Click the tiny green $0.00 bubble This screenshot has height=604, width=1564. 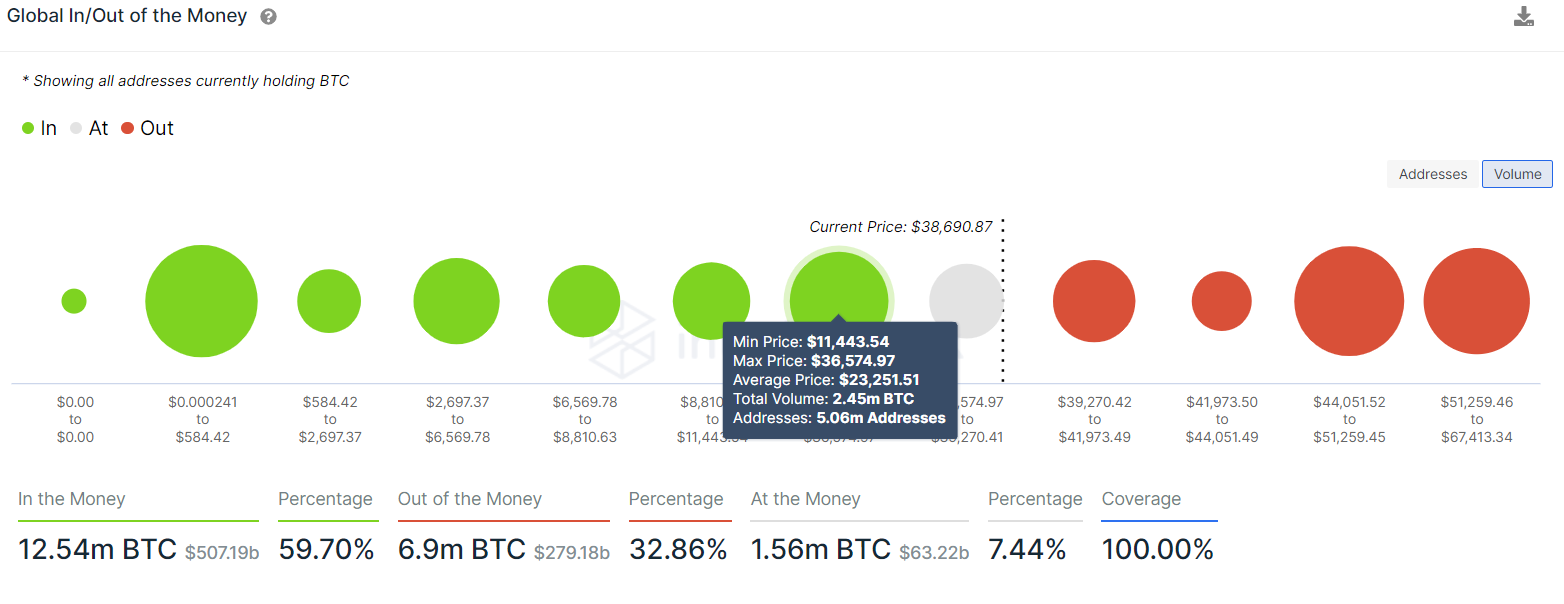(74, 301)
